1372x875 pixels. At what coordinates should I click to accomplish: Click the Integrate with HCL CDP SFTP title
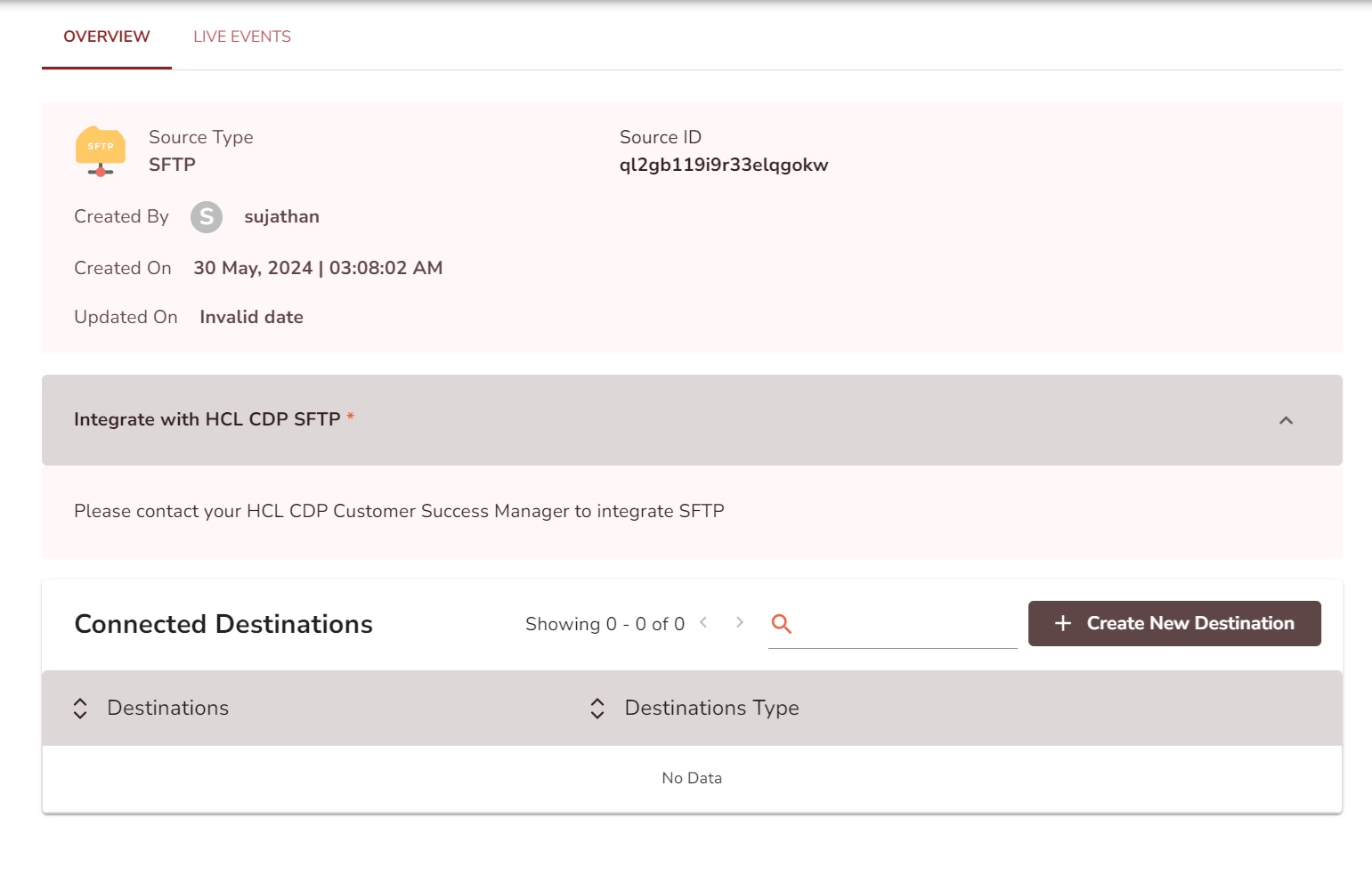(x=207, y=419)
